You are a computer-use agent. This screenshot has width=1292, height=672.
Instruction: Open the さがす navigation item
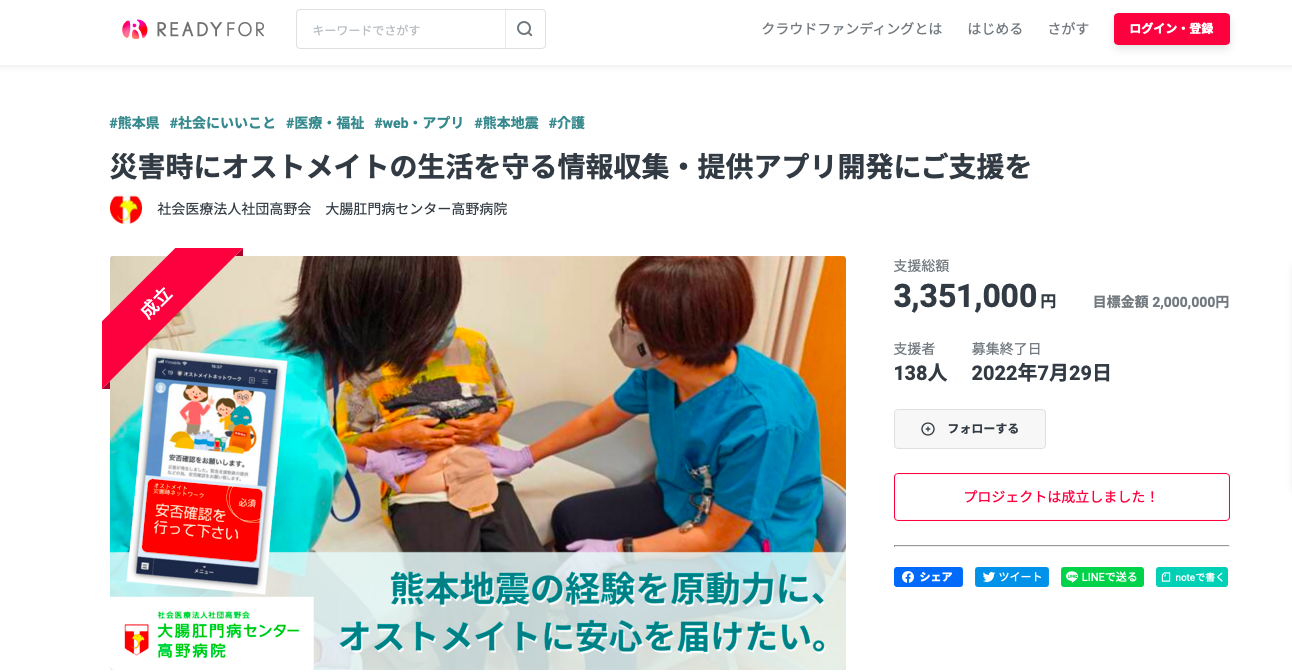pyautogui.click(x=1068, y=29)
